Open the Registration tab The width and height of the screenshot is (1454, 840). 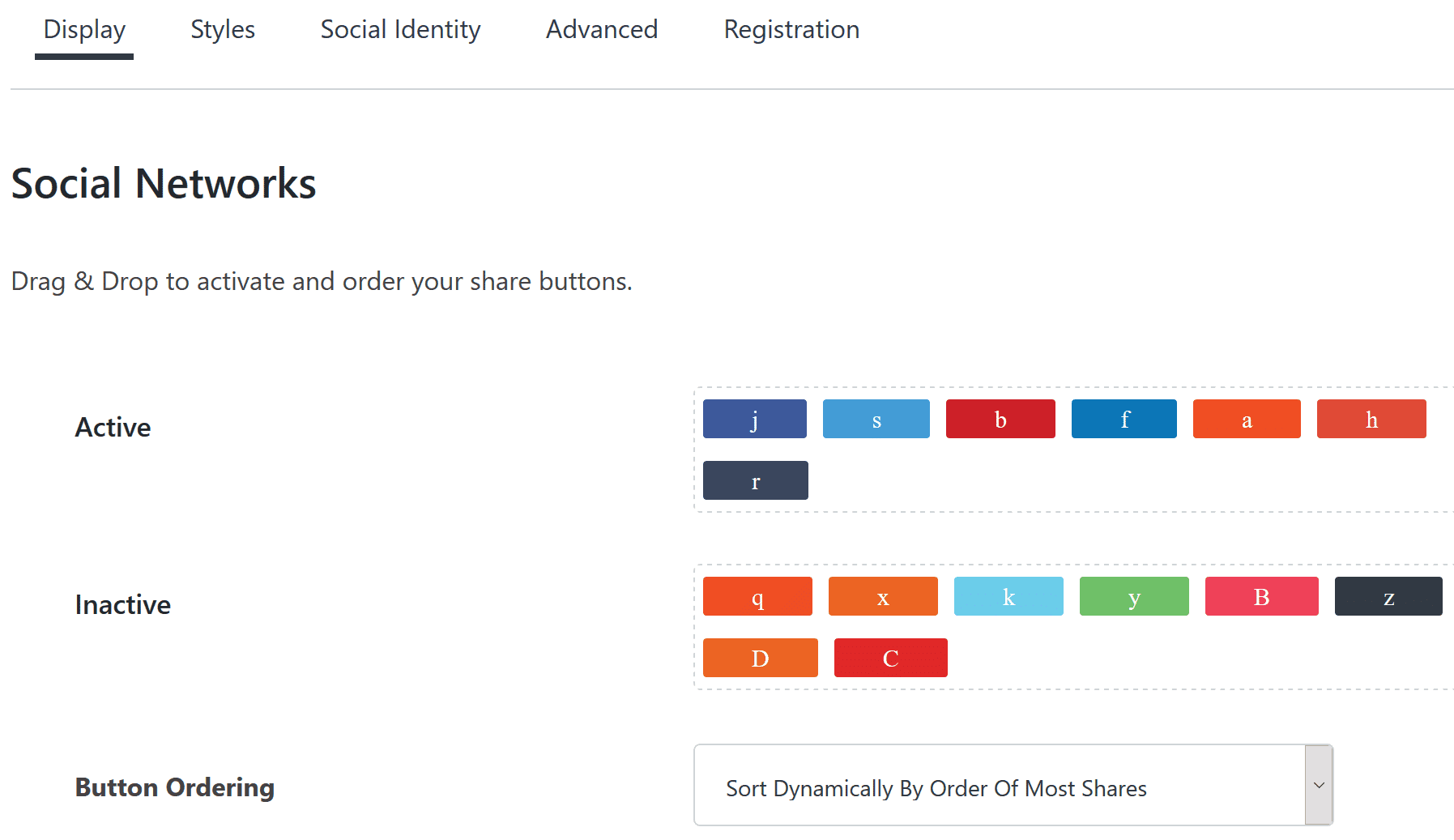pos(791,29)
